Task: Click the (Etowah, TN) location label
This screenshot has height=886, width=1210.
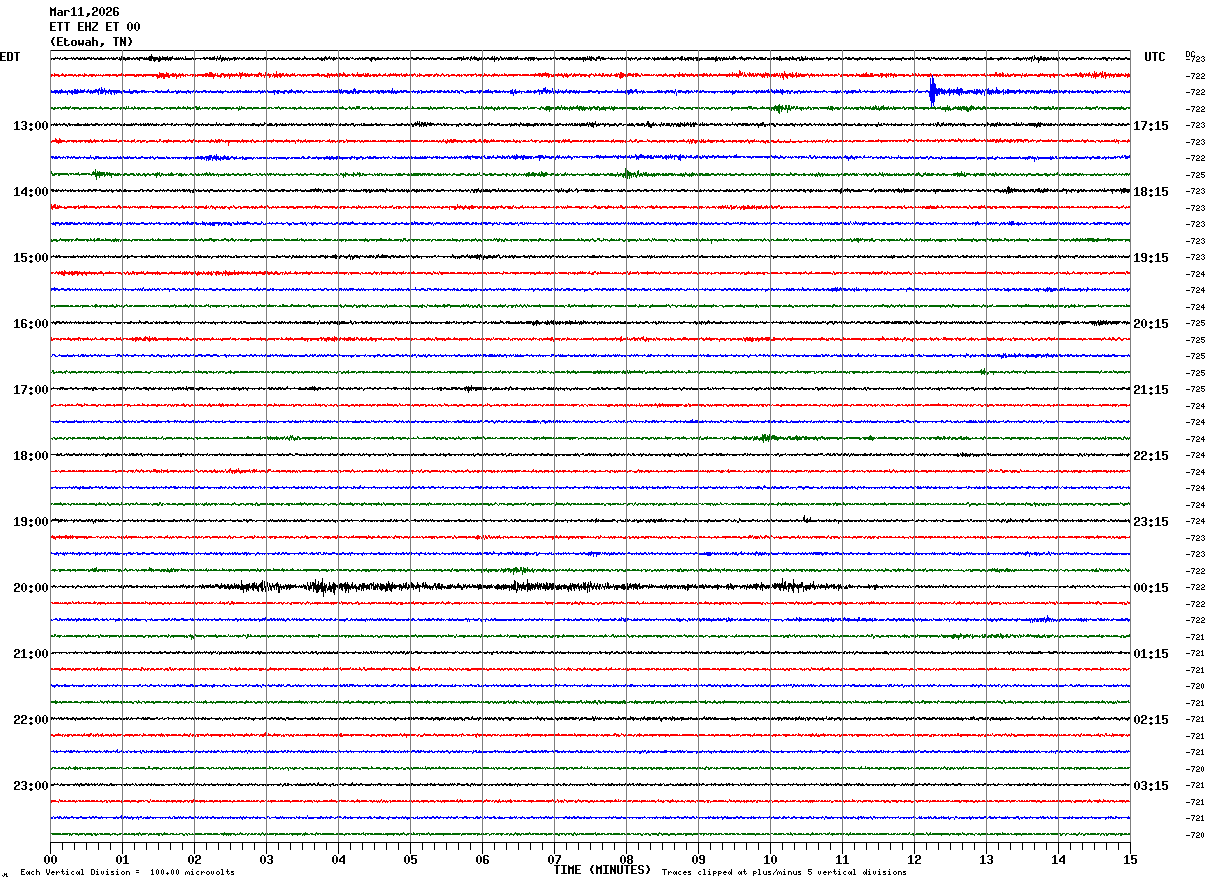Action: pos(91,42)
